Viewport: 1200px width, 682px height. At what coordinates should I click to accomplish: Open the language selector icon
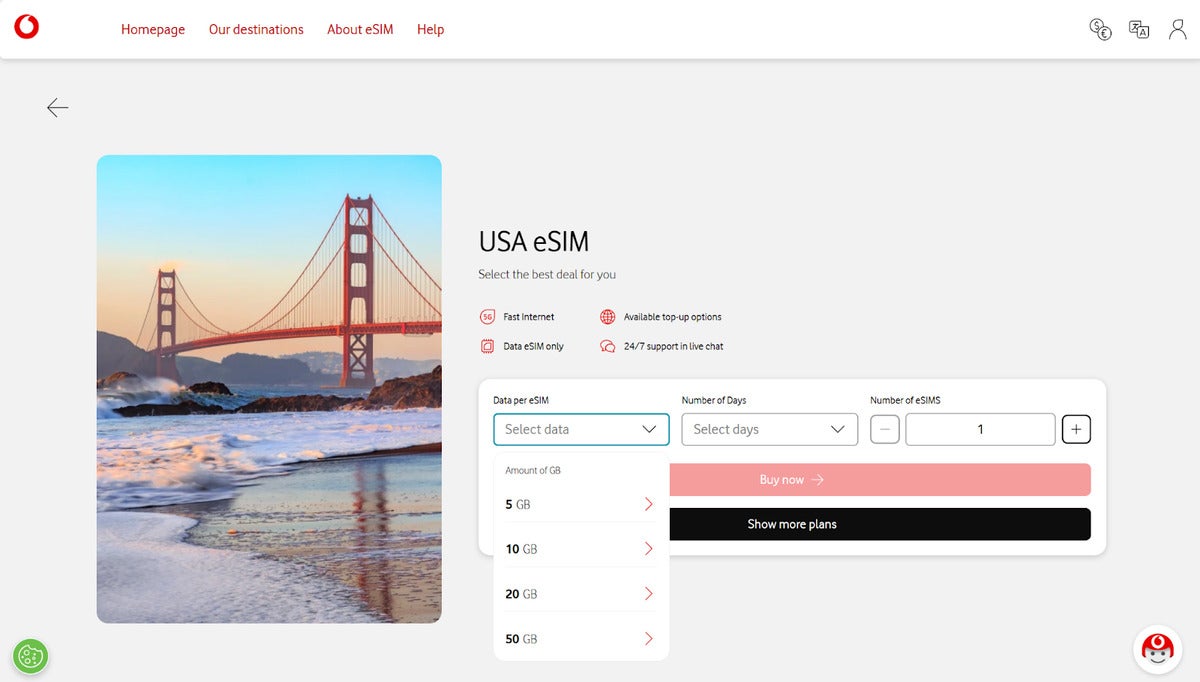pos(1139,29)
